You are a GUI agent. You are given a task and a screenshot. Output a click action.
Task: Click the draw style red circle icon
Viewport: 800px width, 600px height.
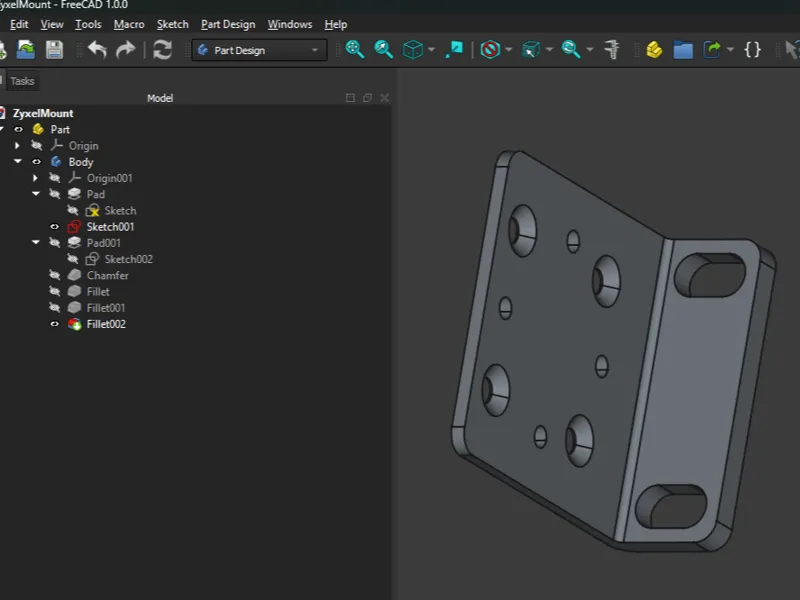[x=490, y=50]
